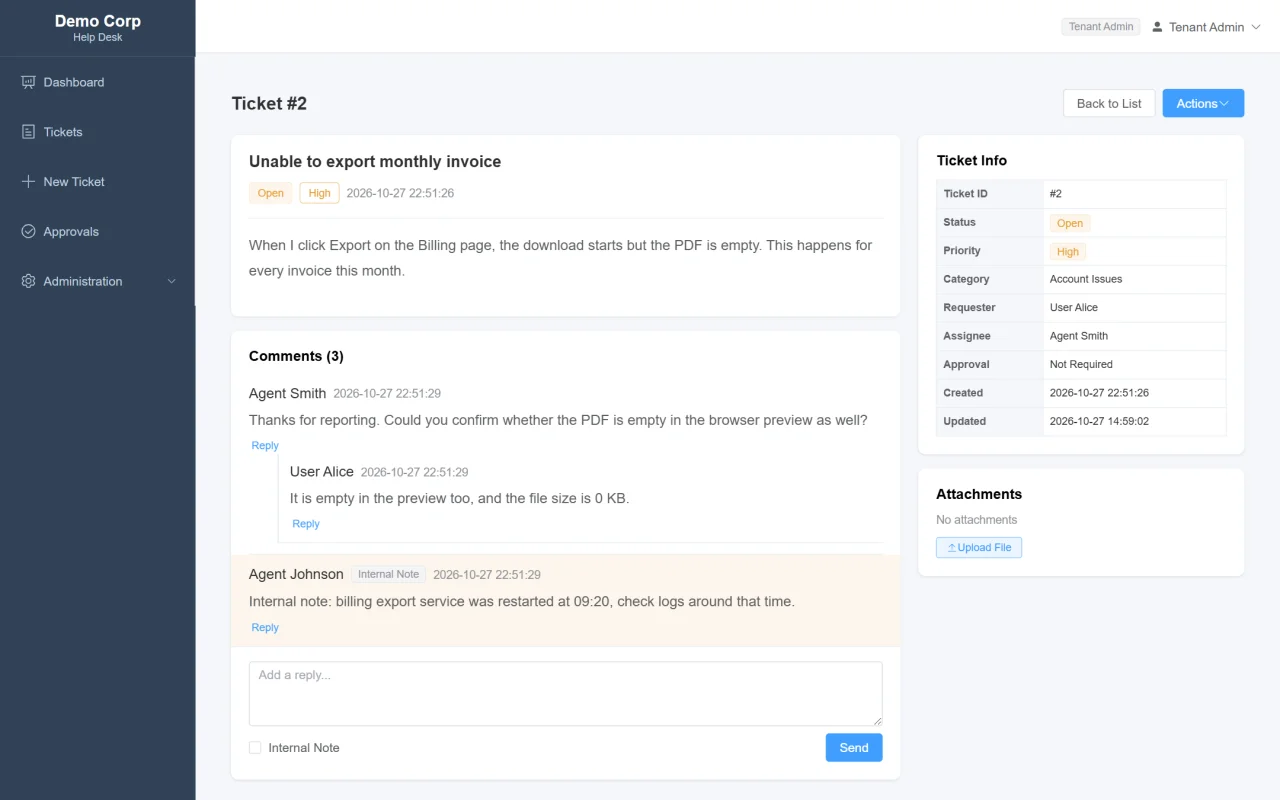The height and width of the screenshot is (800, 1280).
Task: Click the Open status in Ticket Info
Action: coord(1070,223)
